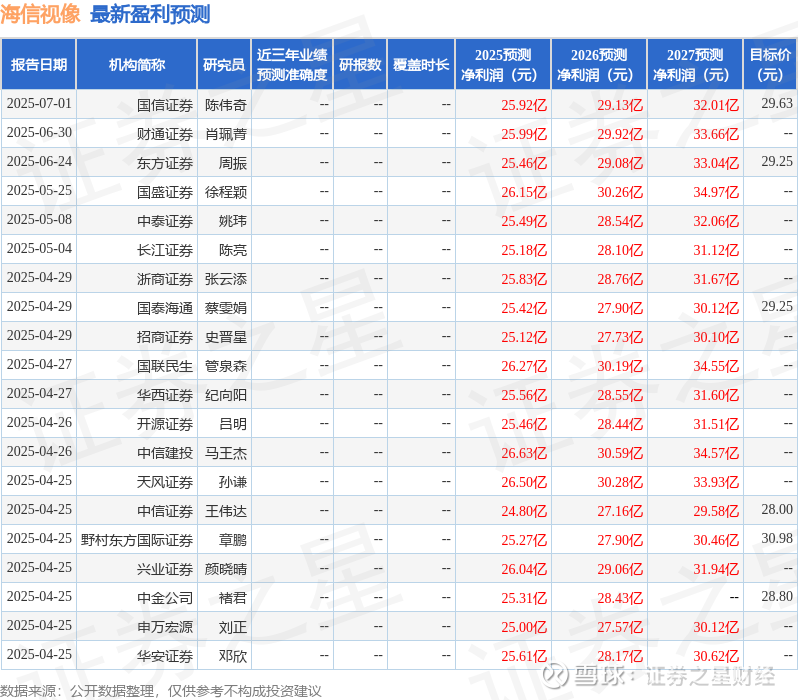Screen dimensions: 798x700
Task: Click the 26.63亿 profit value
Action: (524, 454)
